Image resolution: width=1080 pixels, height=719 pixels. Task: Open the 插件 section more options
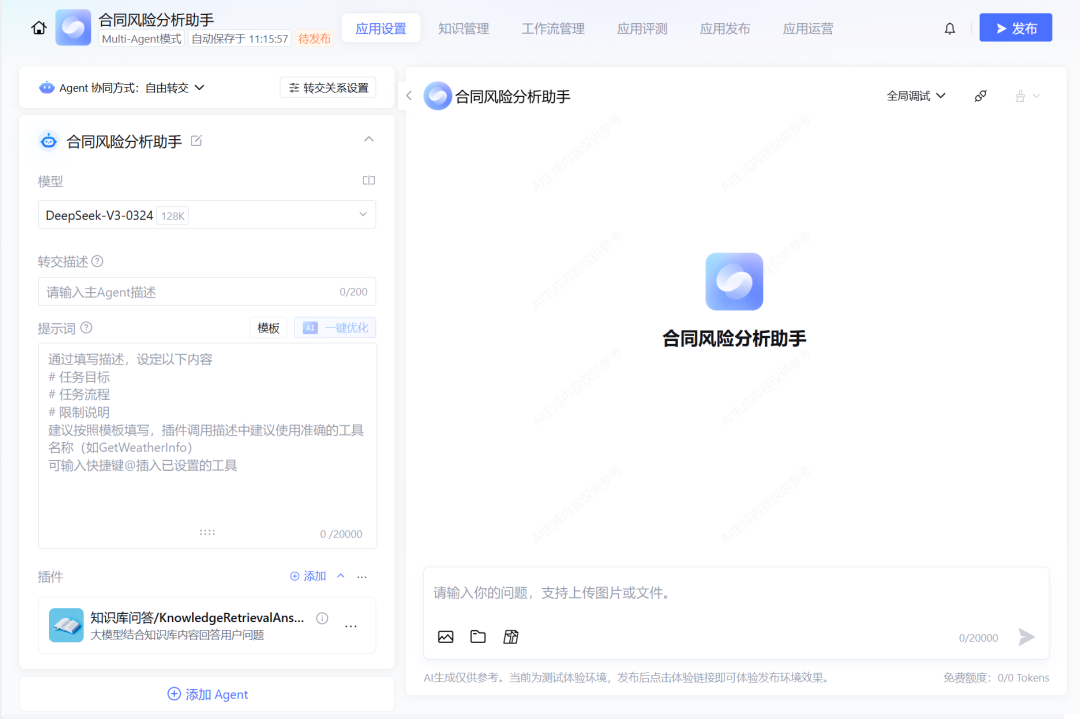tap(362, 576)
